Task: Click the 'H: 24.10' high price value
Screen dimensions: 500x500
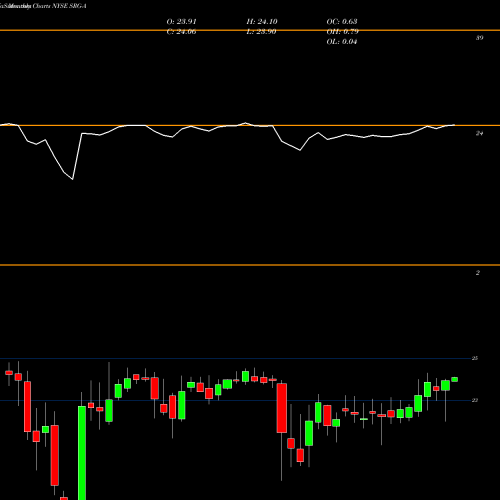Action: [x=262, y=22]
